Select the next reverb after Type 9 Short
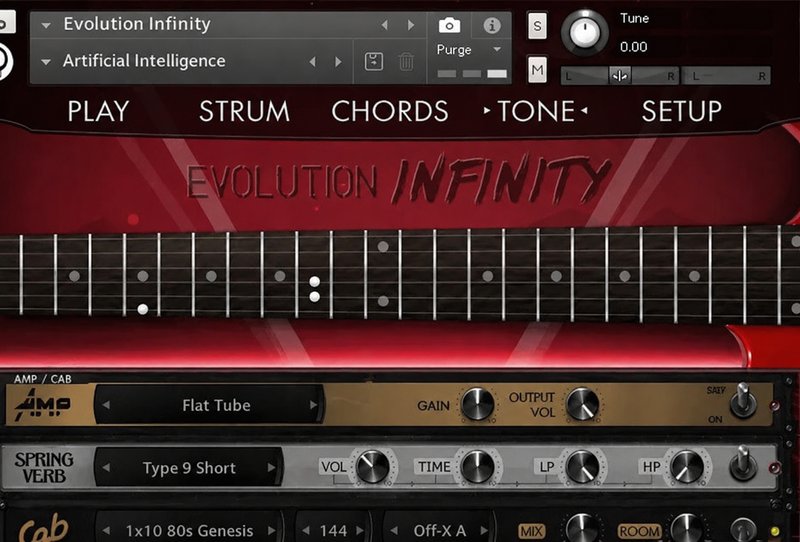The height and width of the screenshot is (542, 800). [271, 467]
